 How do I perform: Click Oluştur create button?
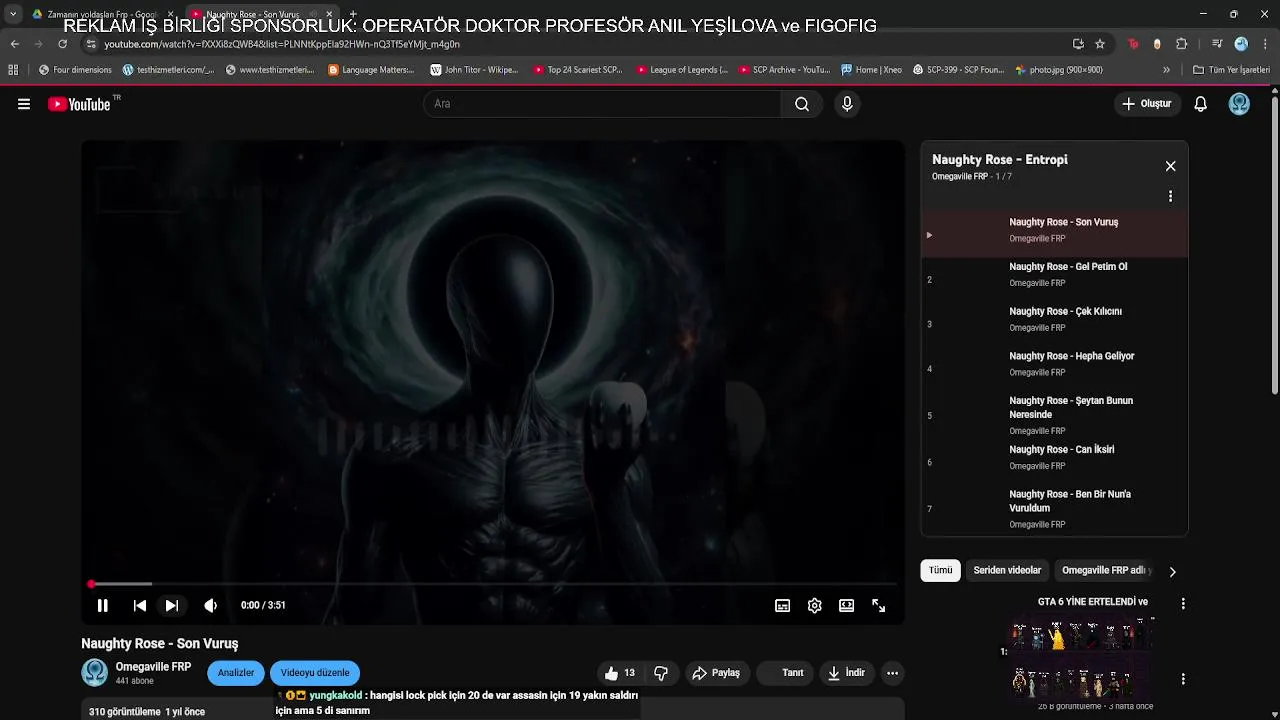coord(1146,104)
